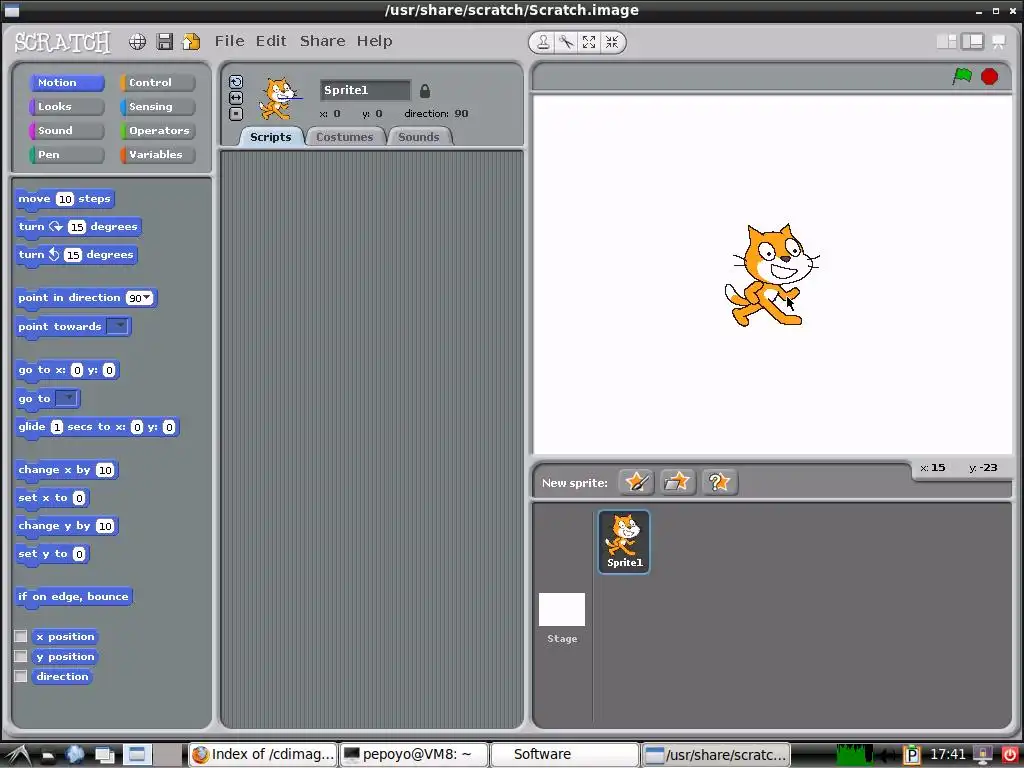Click the green flag to start
The width and height of the screenshot is (1024, 768).
click(962, 76)
